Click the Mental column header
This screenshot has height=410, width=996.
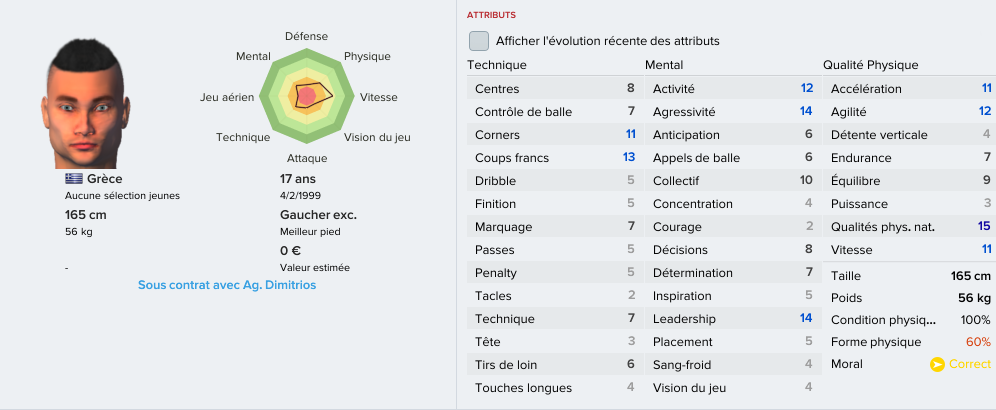click(x=664, y=65)
